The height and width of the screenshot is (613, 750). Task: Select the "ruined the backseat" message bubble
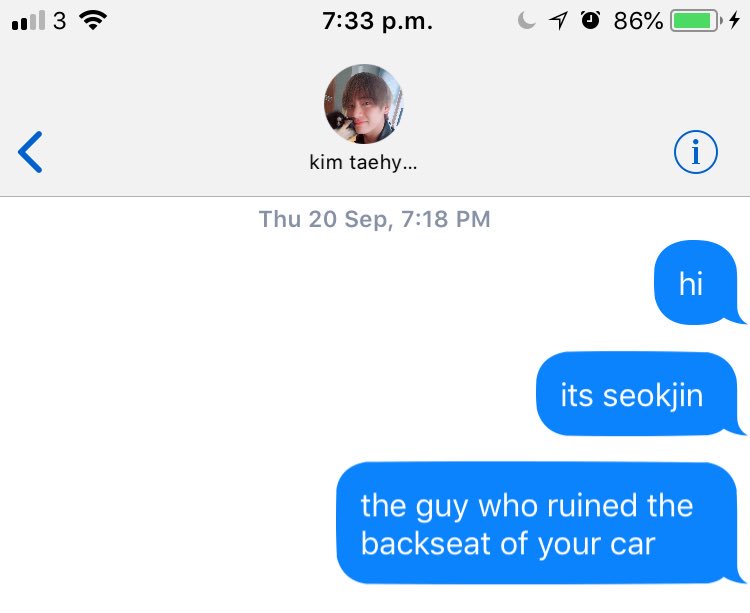tap(538, 523)
